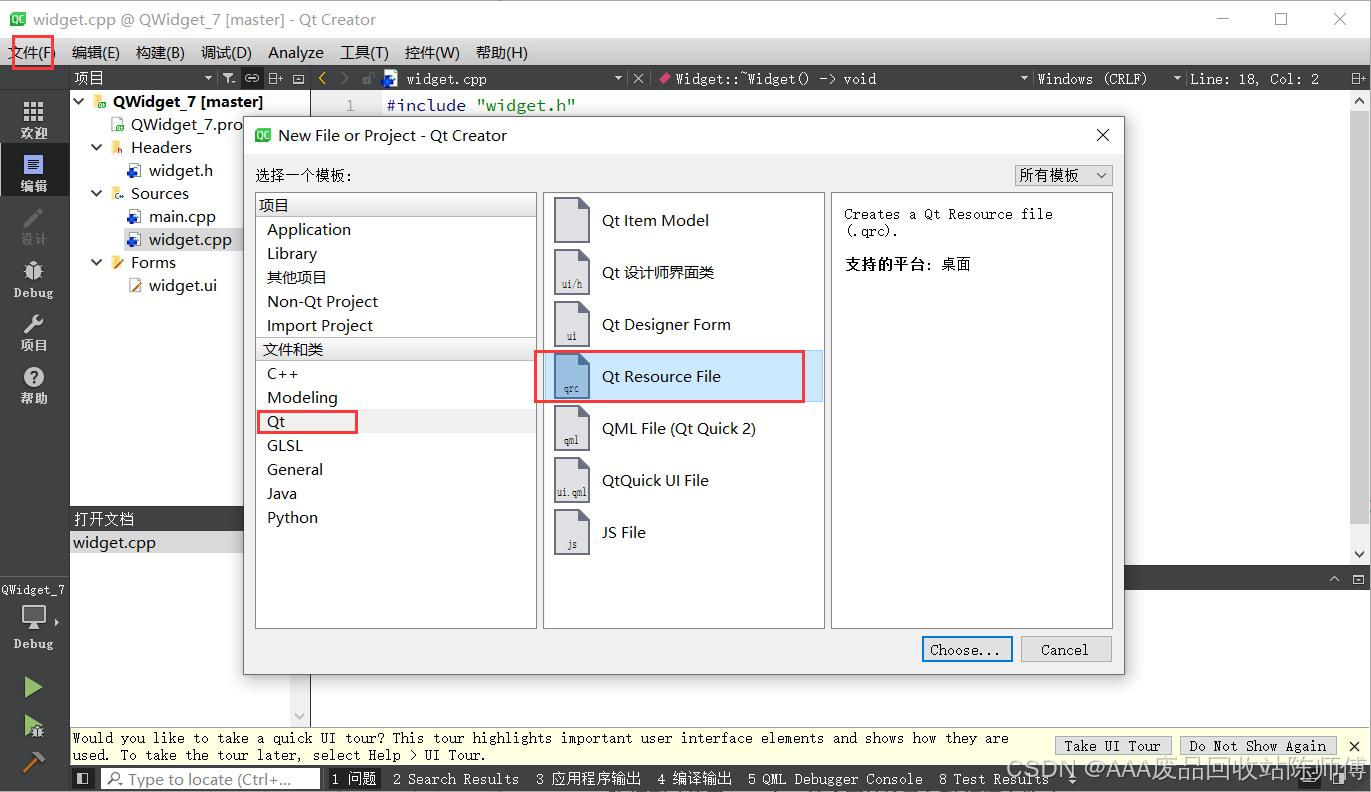1371x792 pixels.
Task: Close the New File or Project dialog
Action: (x=1103, y=135)
